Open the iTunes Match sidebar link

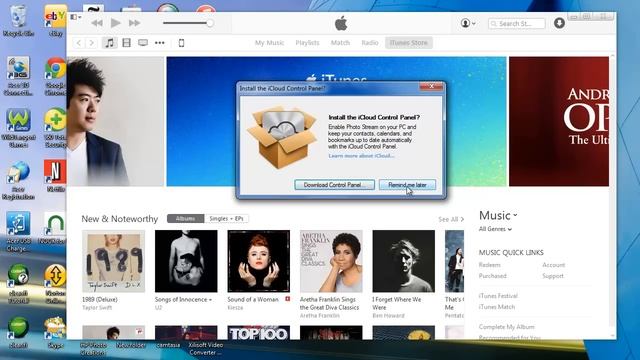coord(497,307)
